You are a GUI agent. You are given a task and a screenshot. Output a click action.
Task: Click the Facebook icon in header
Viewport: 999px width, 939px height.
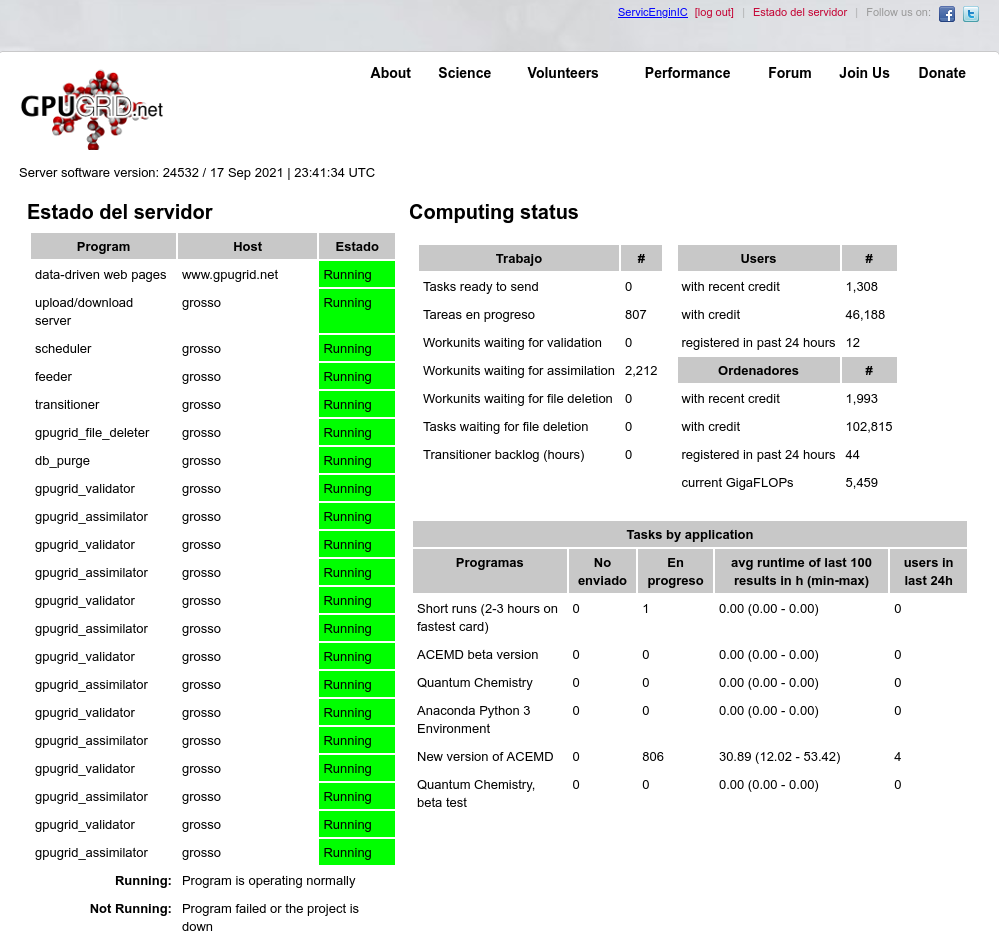click(946, 14)
